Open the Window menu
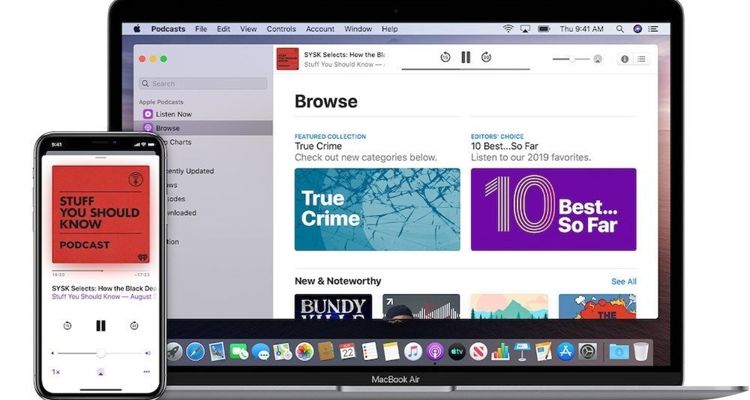Screen dimensions: 750x400 (x=358, y=29)
